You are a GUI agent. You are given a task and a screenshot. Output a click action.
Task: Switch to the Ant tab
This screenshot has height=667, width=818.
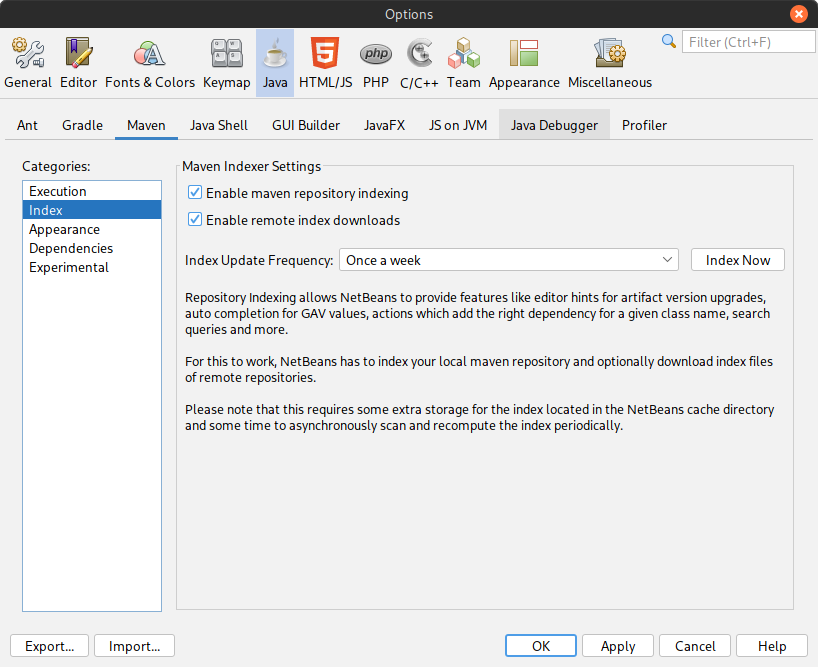pyautogui.click(x=27, y=125)
